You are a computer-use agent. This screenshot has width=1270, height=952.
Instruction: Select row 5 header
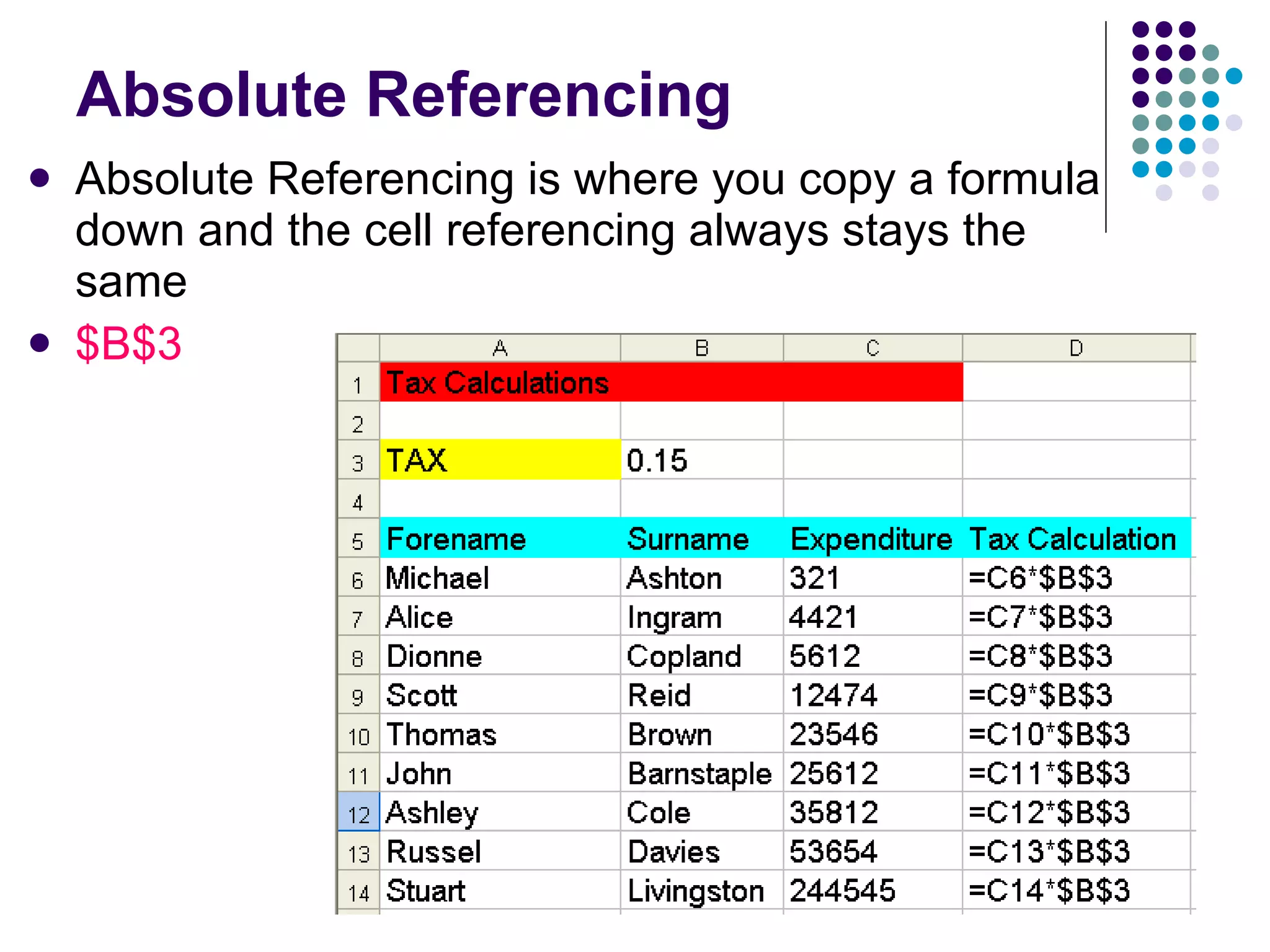358,538
